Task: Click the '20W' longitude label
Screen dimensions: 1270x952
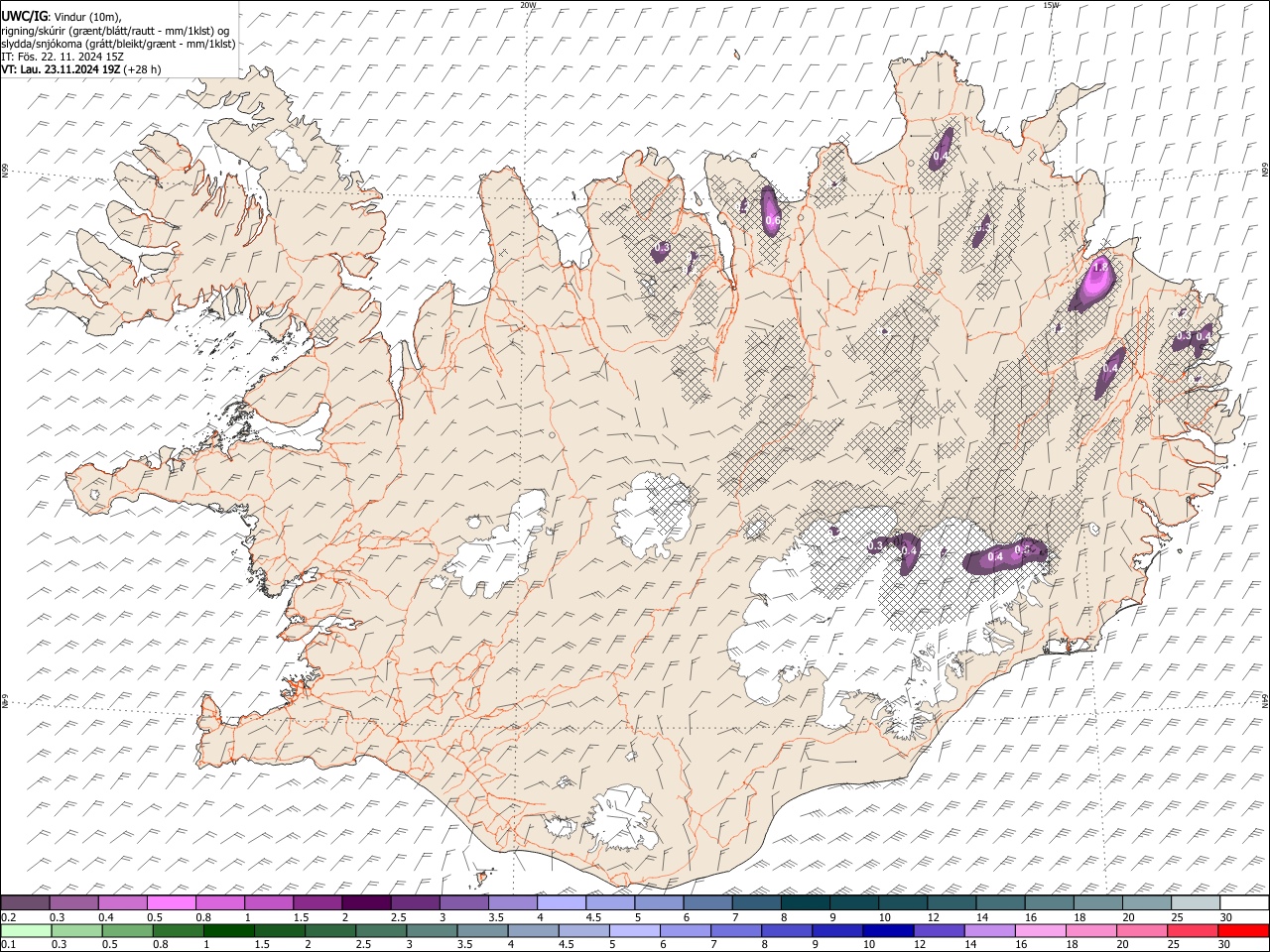Action: 528,5
